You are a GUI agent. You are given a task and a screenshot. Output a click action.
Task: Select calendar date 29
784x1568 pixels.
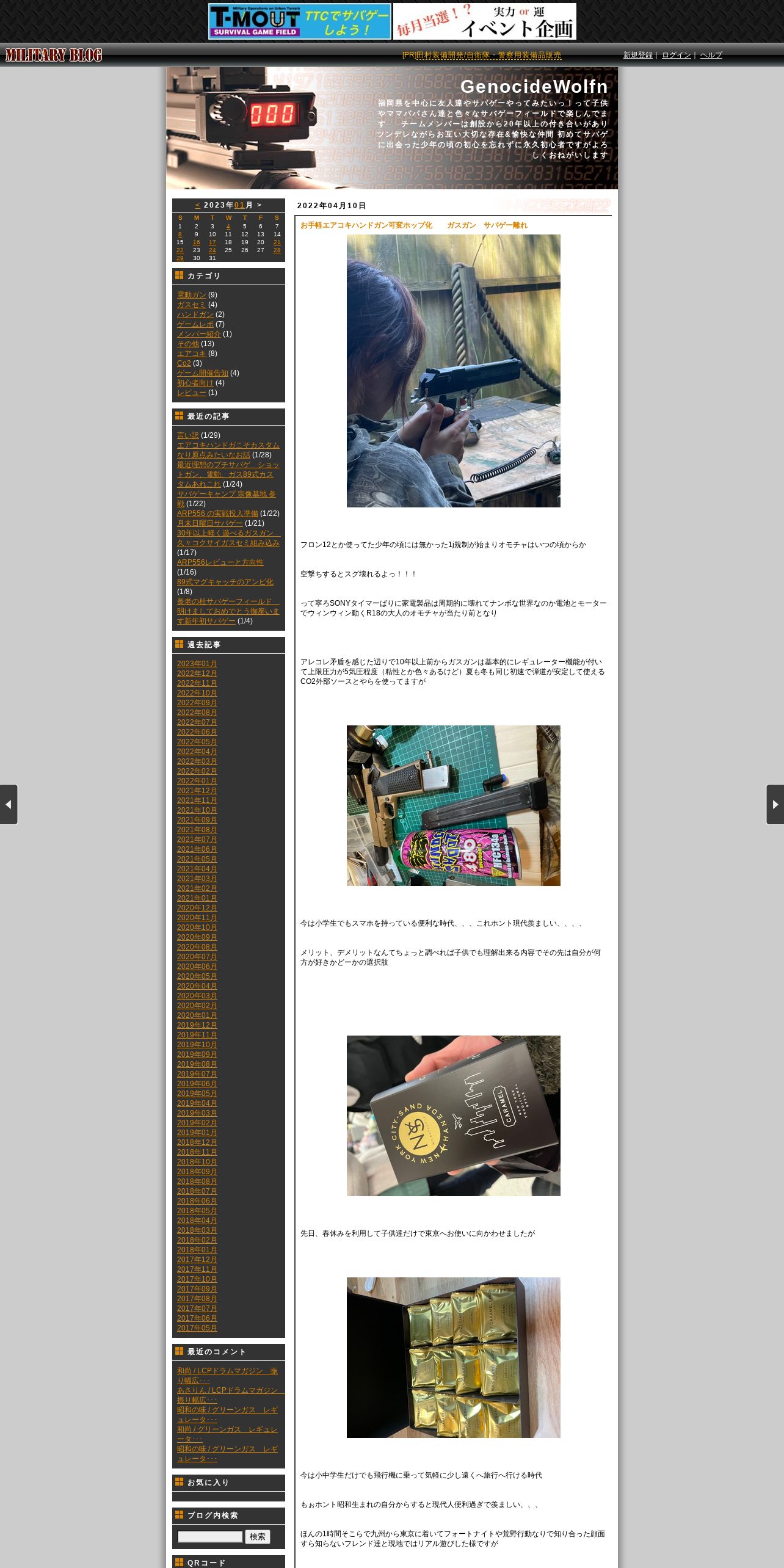pos(180,258)
